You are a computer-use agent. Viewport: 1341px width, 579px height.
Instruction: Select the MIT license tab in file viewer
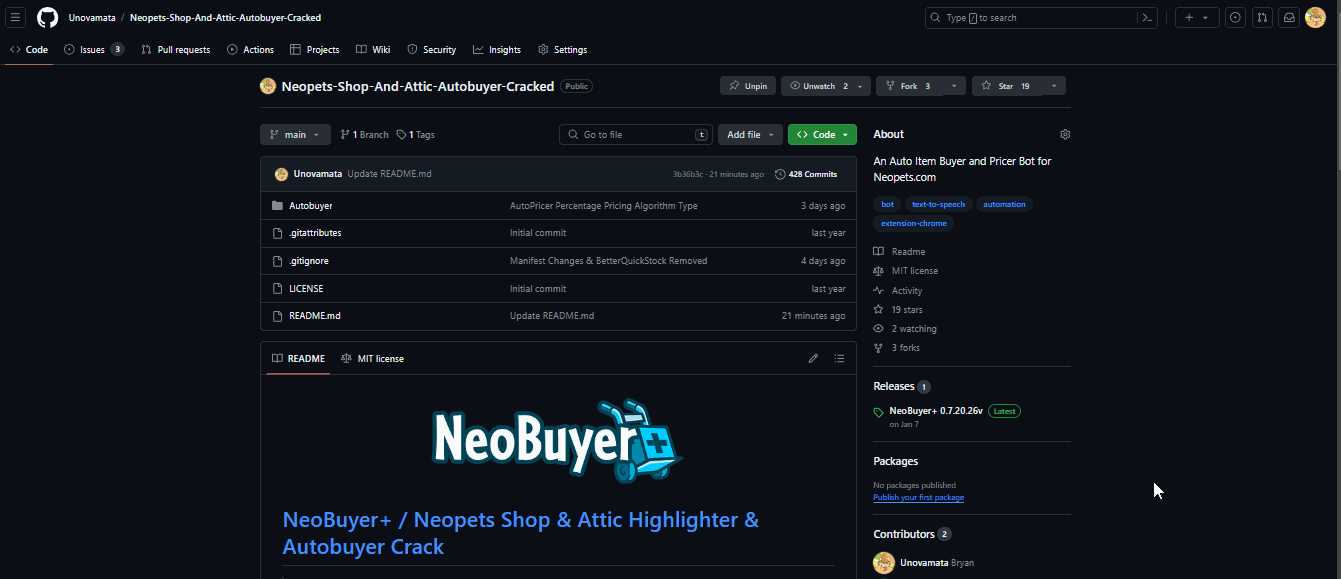(x=372, y=358)
